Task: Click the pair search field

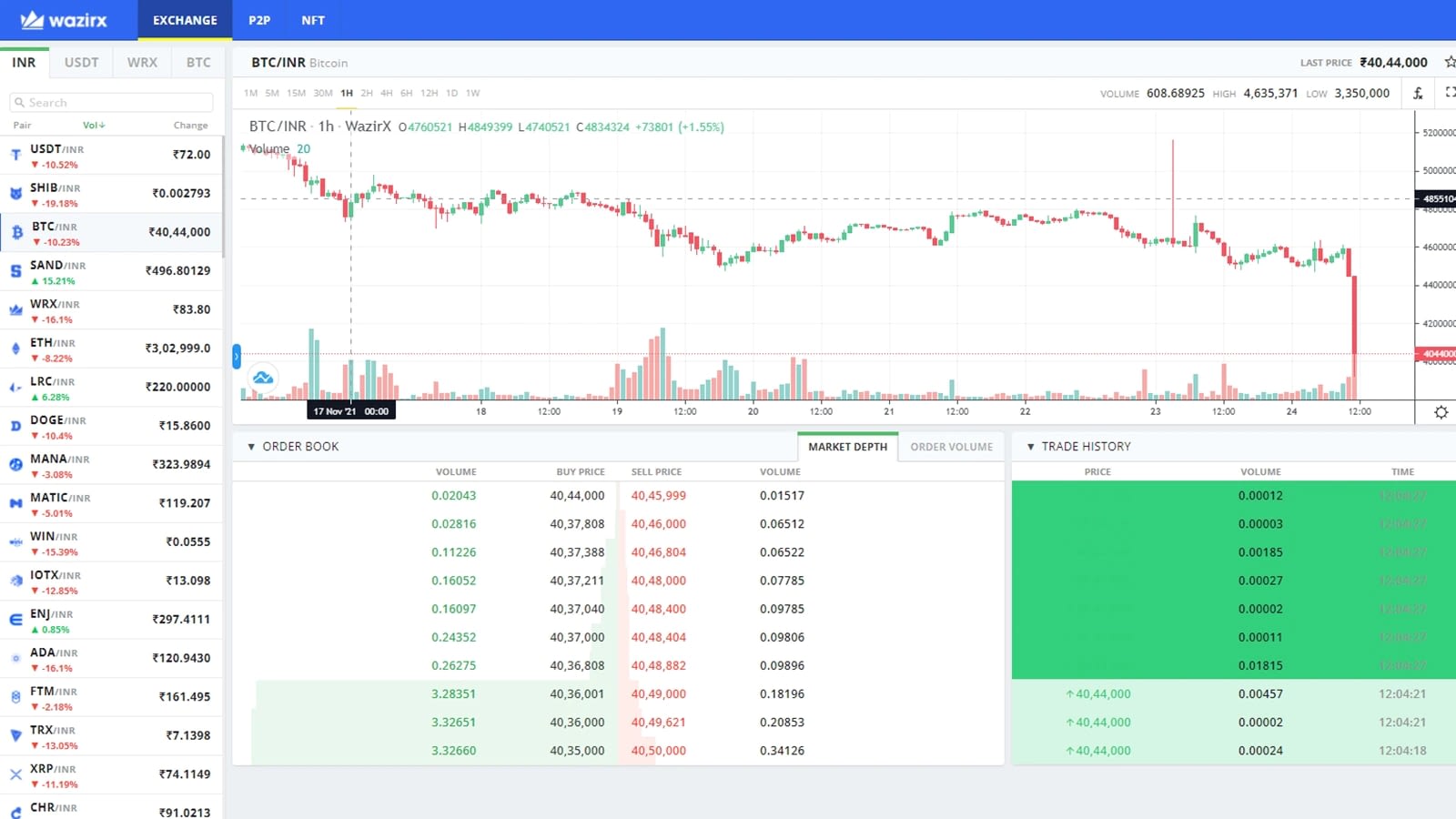Action: click(111, 103)
